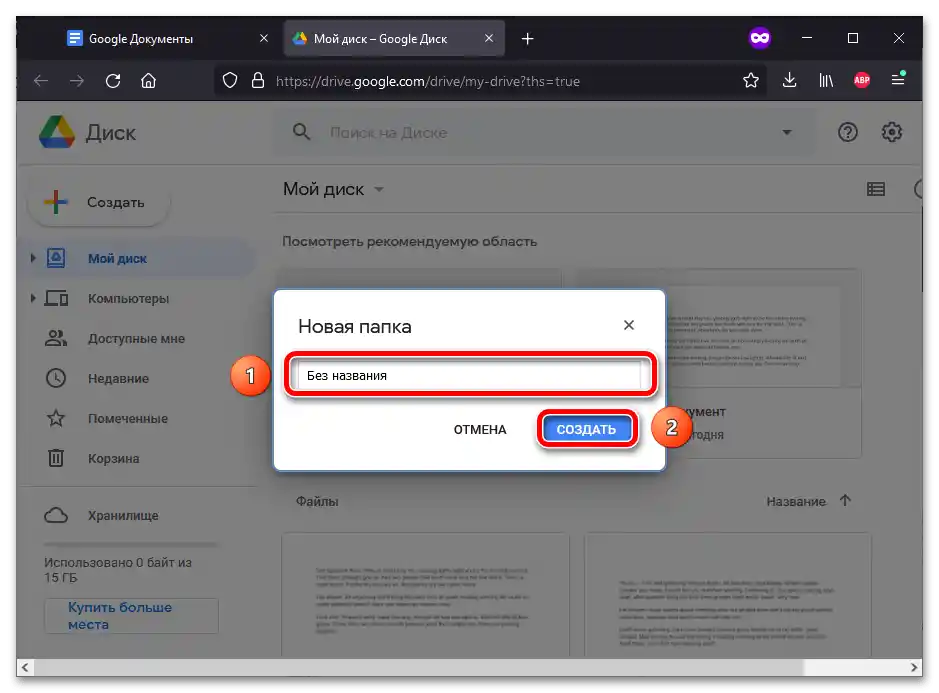Open Помеченные starred section
Viewport: 939px width, 693px height.
(128, 419)
